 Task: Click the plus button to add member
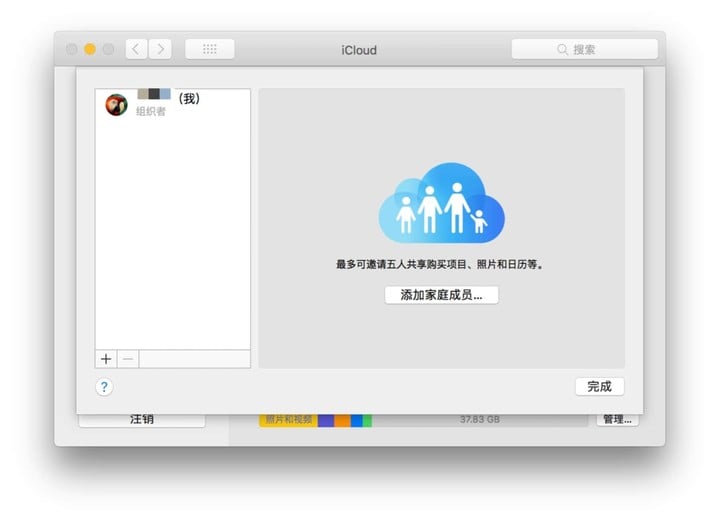[106, 359]
